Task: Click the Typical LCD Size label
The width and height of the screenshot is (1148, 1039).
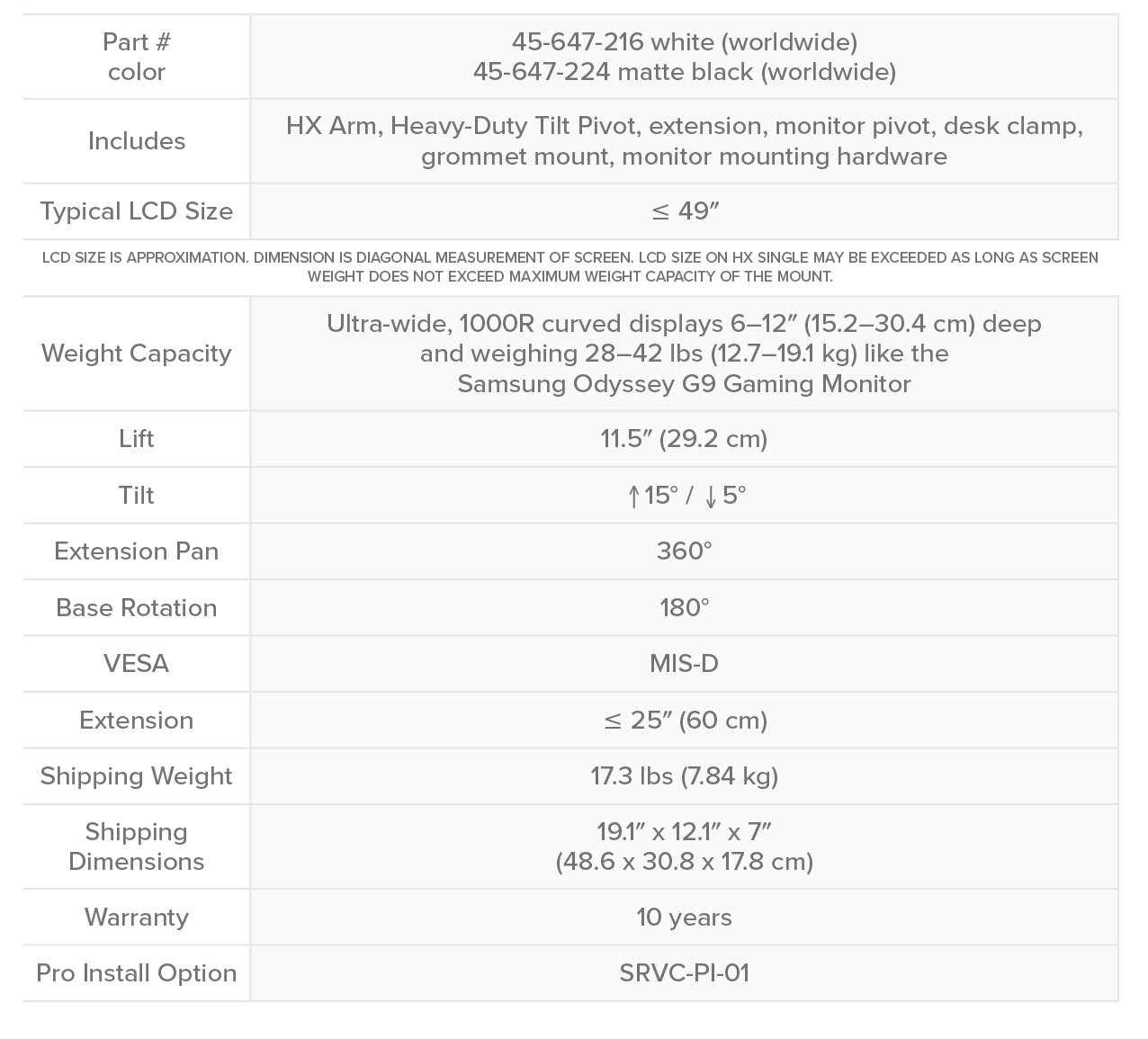Action: 137,211
